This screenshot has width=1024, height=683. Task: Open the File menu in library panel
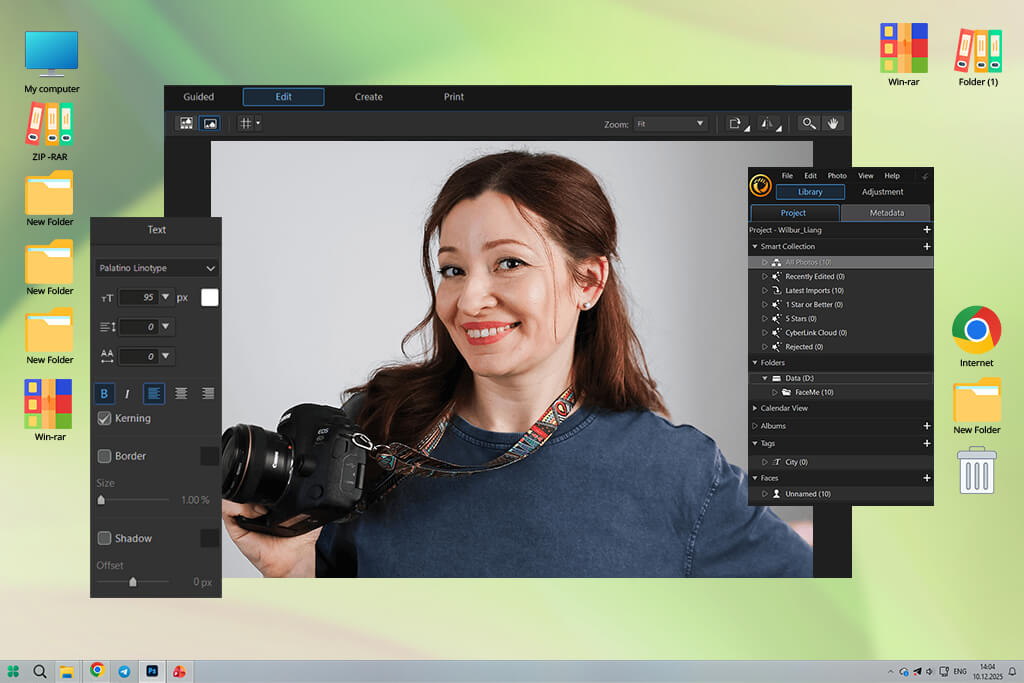(788, 176)
